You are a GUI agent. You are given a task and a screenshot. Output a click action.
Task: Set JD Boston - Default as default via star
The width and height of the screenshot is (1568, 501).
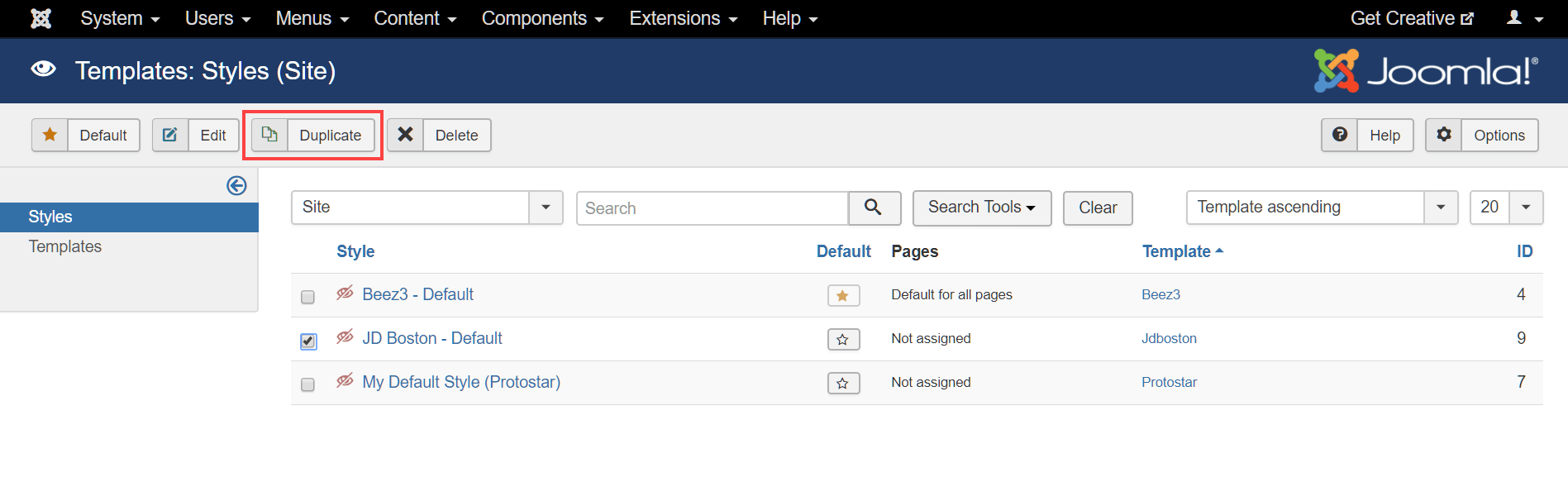[843, 339]
